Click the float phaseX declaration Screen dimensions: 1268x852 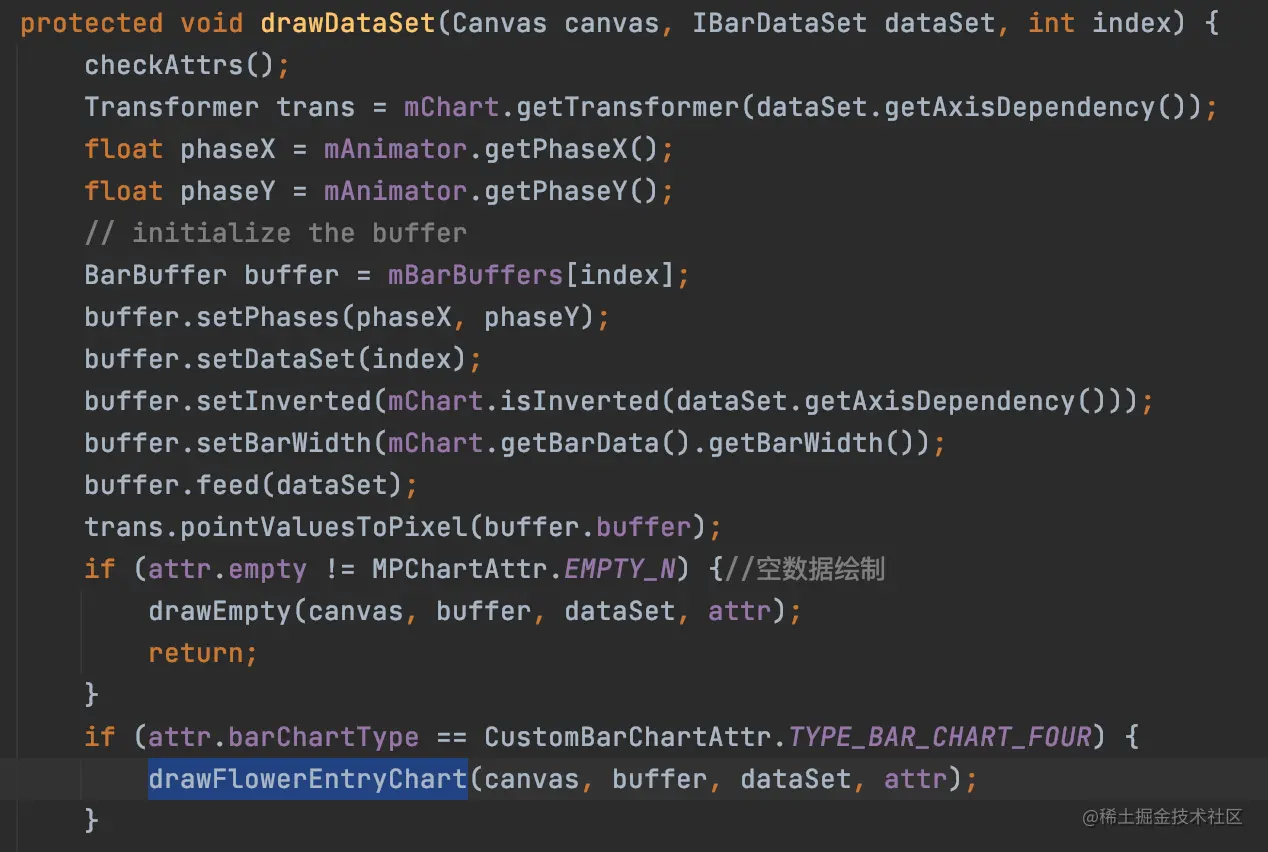[x=180, y=149]
